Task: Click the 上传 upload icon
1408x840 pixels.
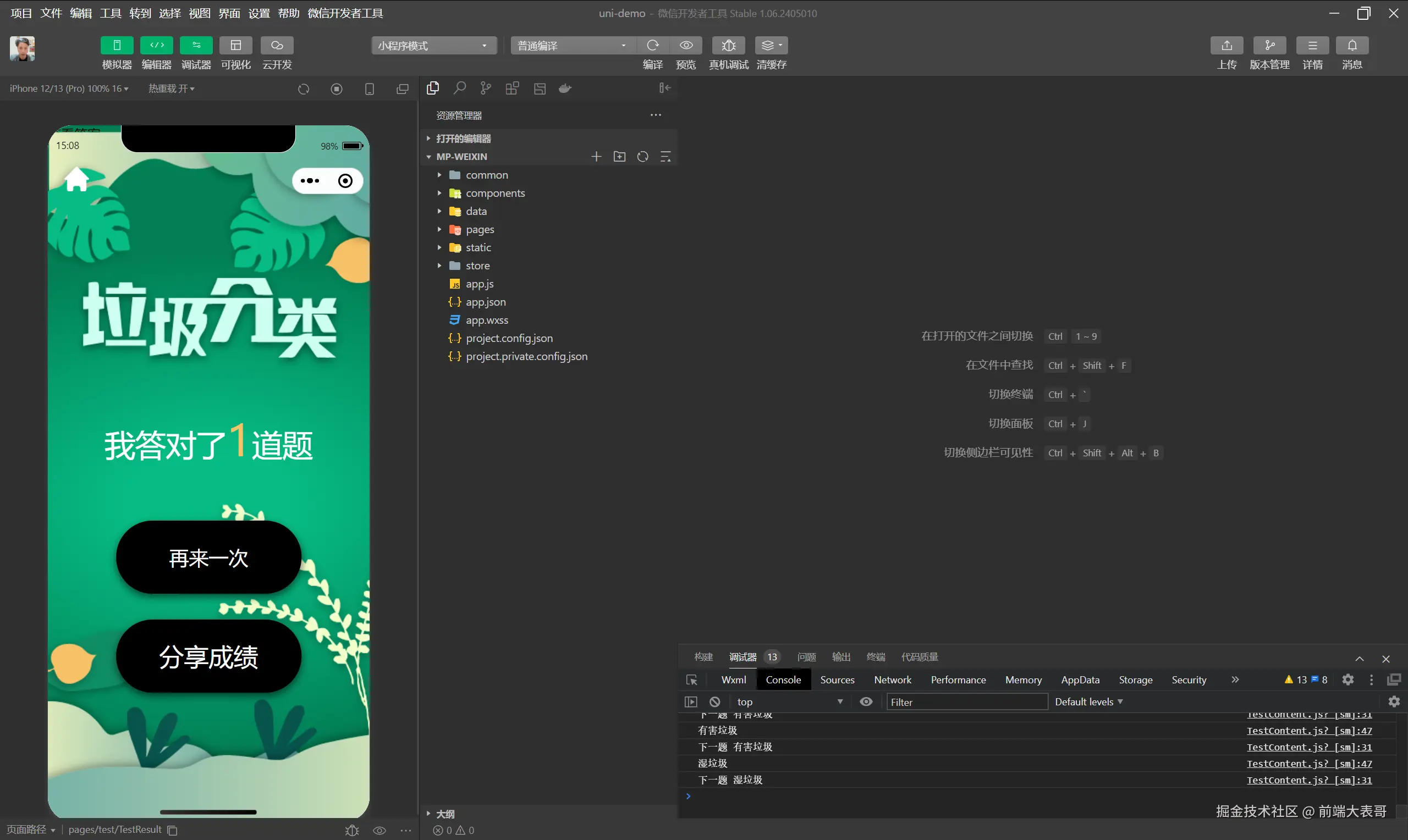Action: click(1226, 45)
